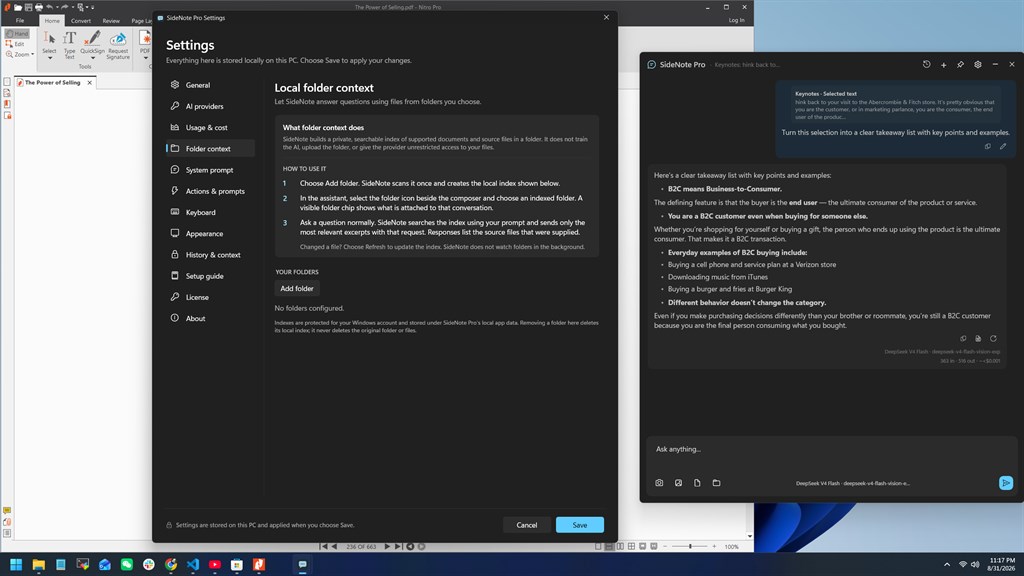Image resolution: width=1024 pixels, height=576 pixels.
Task: Open History & context settings
Action: click(x=210, y=255)
